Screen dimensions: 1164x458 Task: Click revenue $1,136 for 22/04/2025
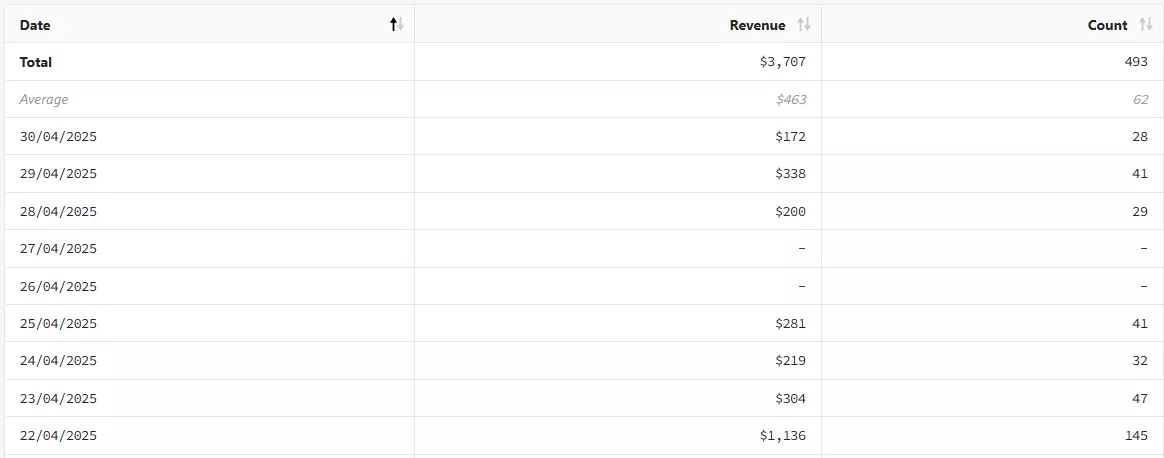coord(782,436)
